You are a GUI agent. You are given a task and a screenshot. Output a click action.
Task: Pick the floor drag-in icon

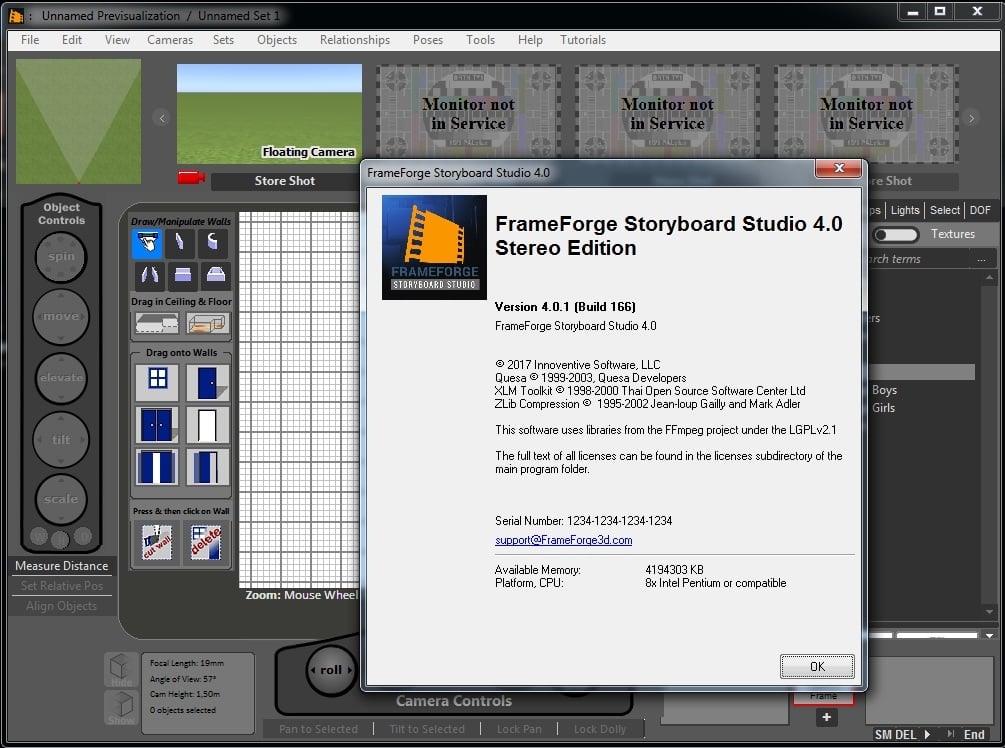[x=207, y=324]
